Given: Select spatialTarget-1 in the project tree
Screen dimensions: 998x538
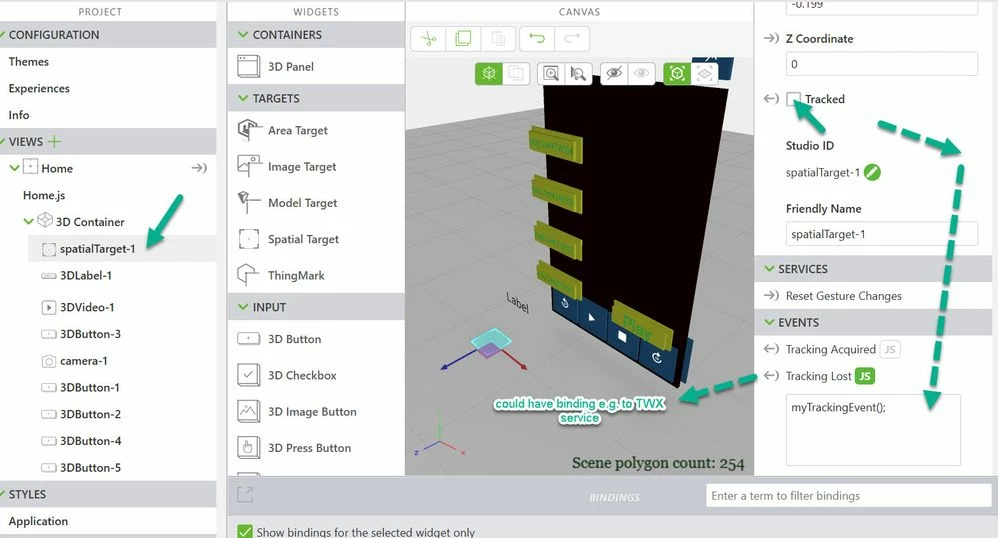Looking at the screenshot, I should (x=97, y=249).
